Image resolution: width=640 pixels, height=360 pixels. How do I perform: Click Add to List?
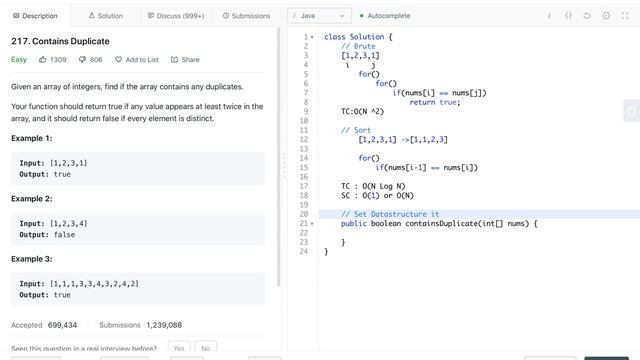tap(136, 60)
